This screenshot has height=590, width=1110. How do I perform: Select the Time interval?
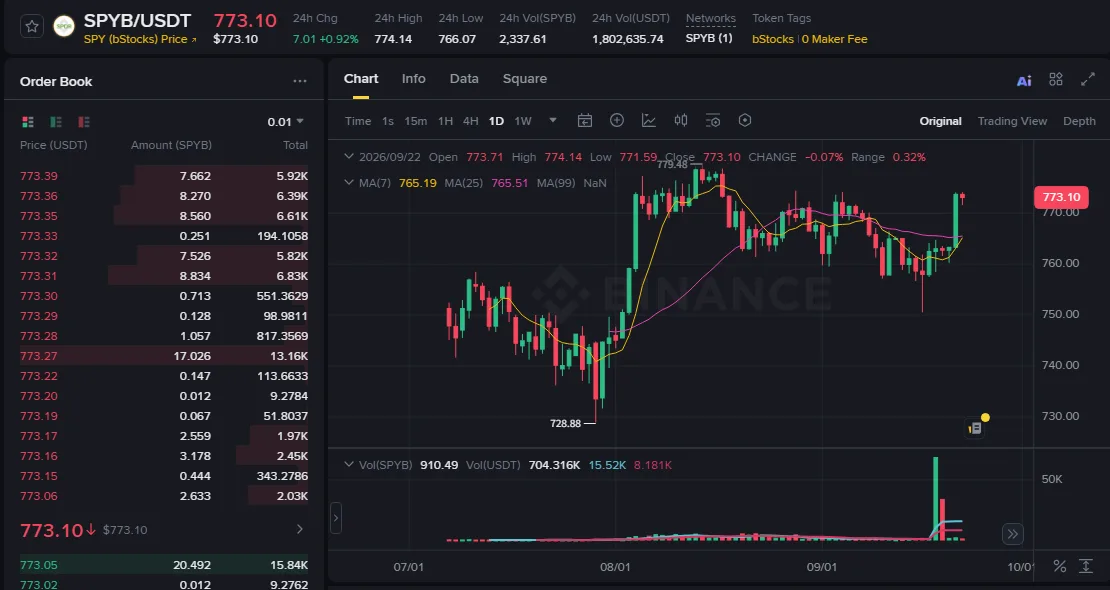tap(358, 121)
